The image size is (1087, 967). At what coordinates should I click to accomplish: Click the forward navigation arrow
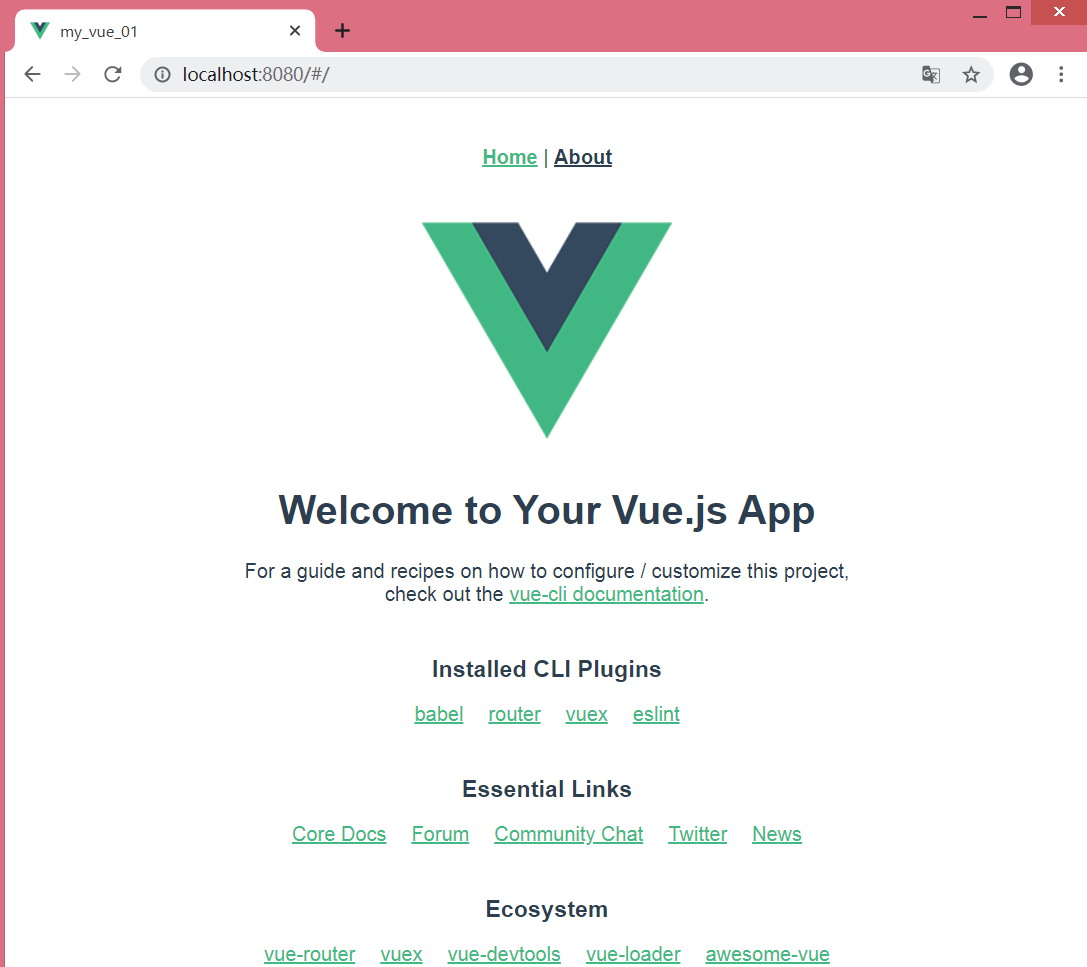pos(73,74)
